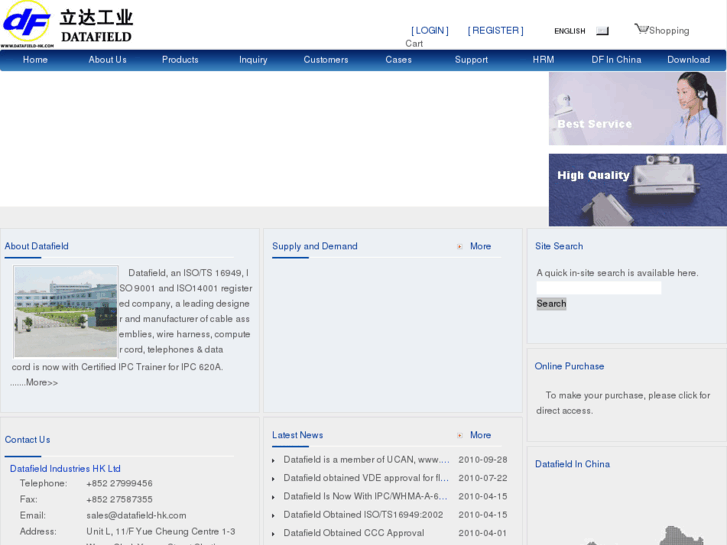The height and width of the screenshot is (545, 727).
Task: Click the red arrow icon beside Supply and Demand More
Action: (x=459, y=247)
